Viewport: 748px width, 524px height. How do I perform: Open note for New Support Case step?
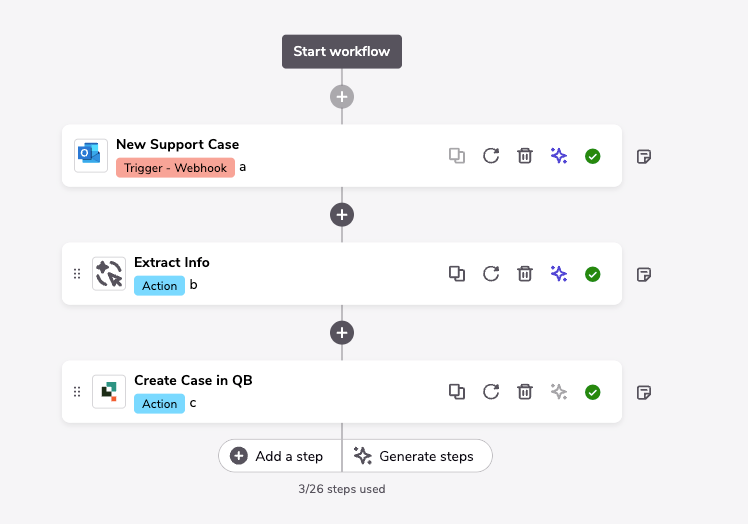tap(644, 156)
